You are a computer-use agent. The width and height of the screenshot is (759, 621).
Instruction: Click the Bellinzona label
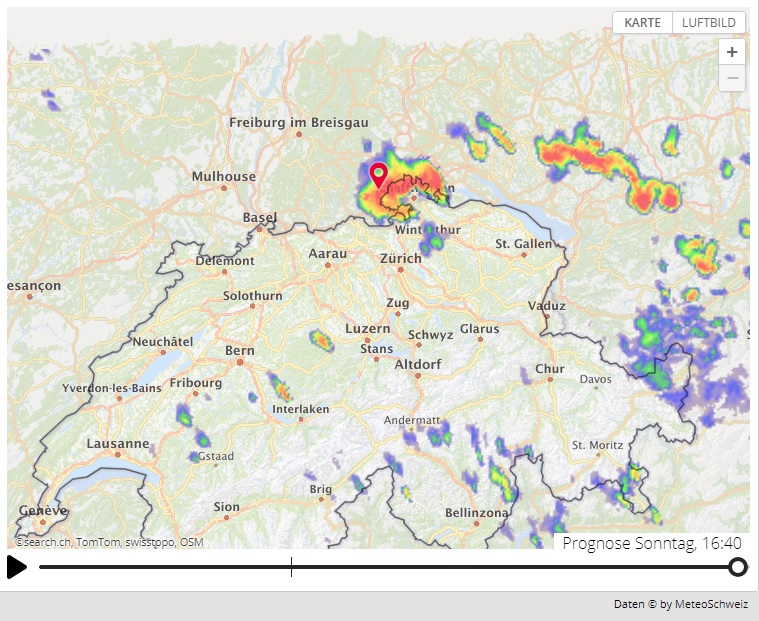[x=477, y=513]
